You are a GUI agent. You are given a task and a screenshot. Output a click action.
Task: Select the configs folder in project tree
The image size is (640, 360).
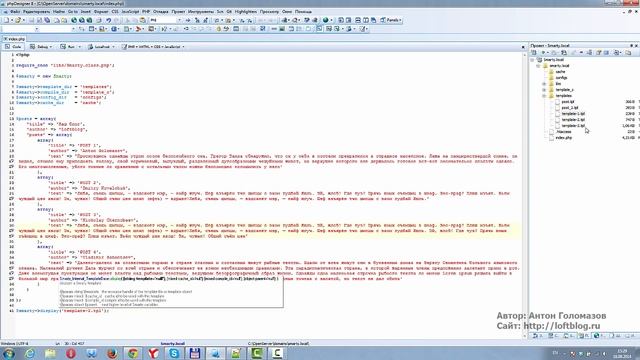point(561,78)
